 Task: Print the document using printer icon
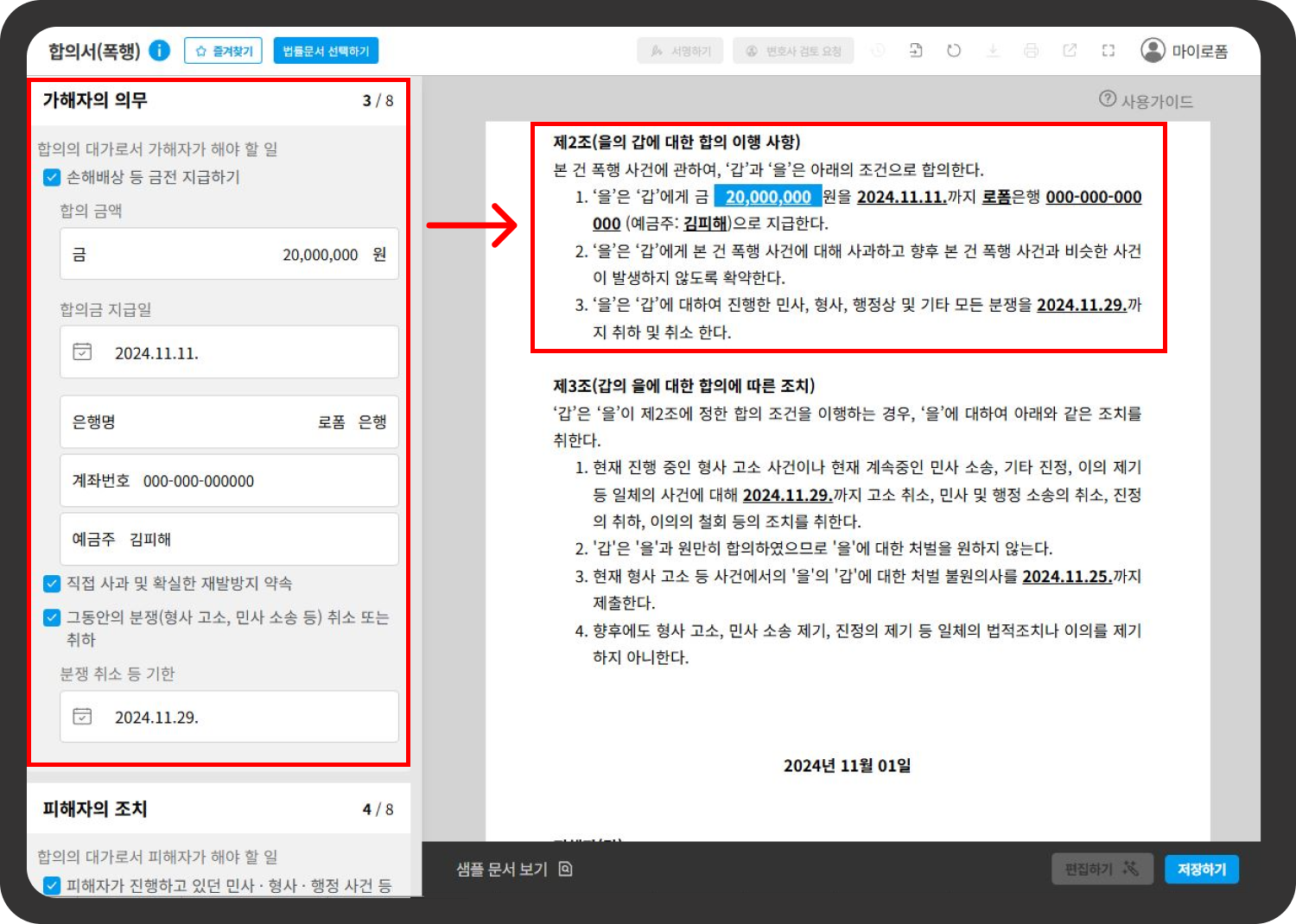[1031, 51]
